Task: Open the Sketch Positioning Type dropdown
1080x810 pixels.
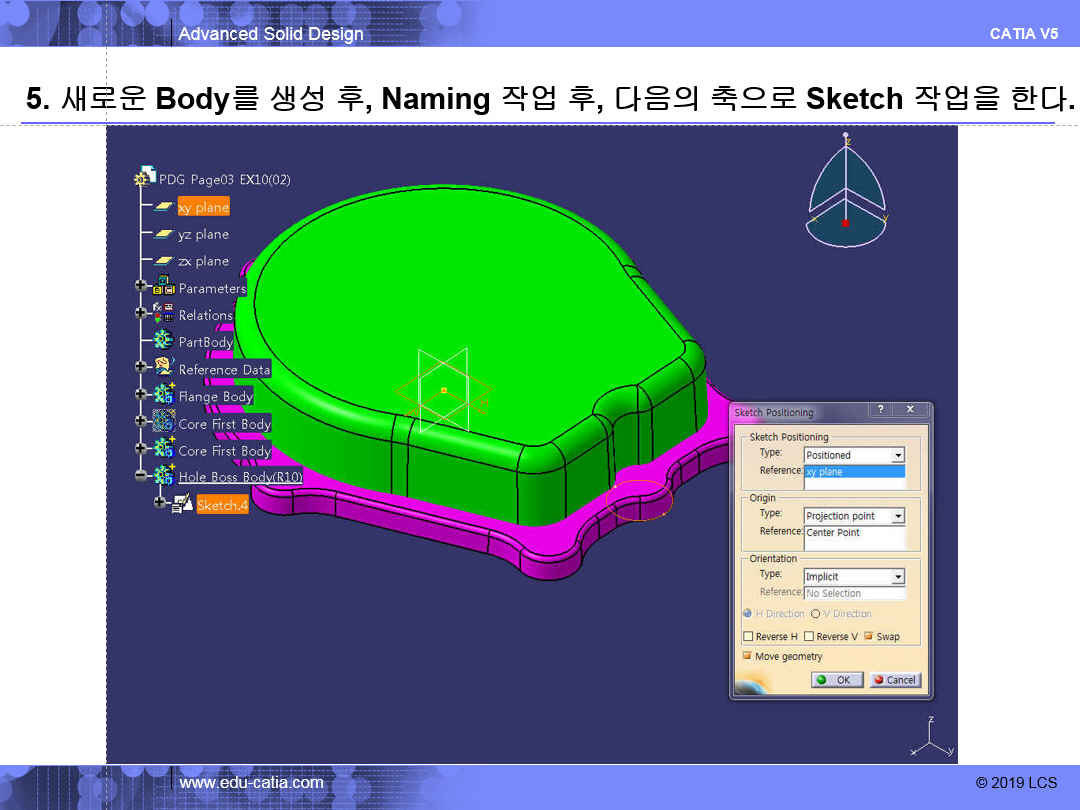Action: 897,456
